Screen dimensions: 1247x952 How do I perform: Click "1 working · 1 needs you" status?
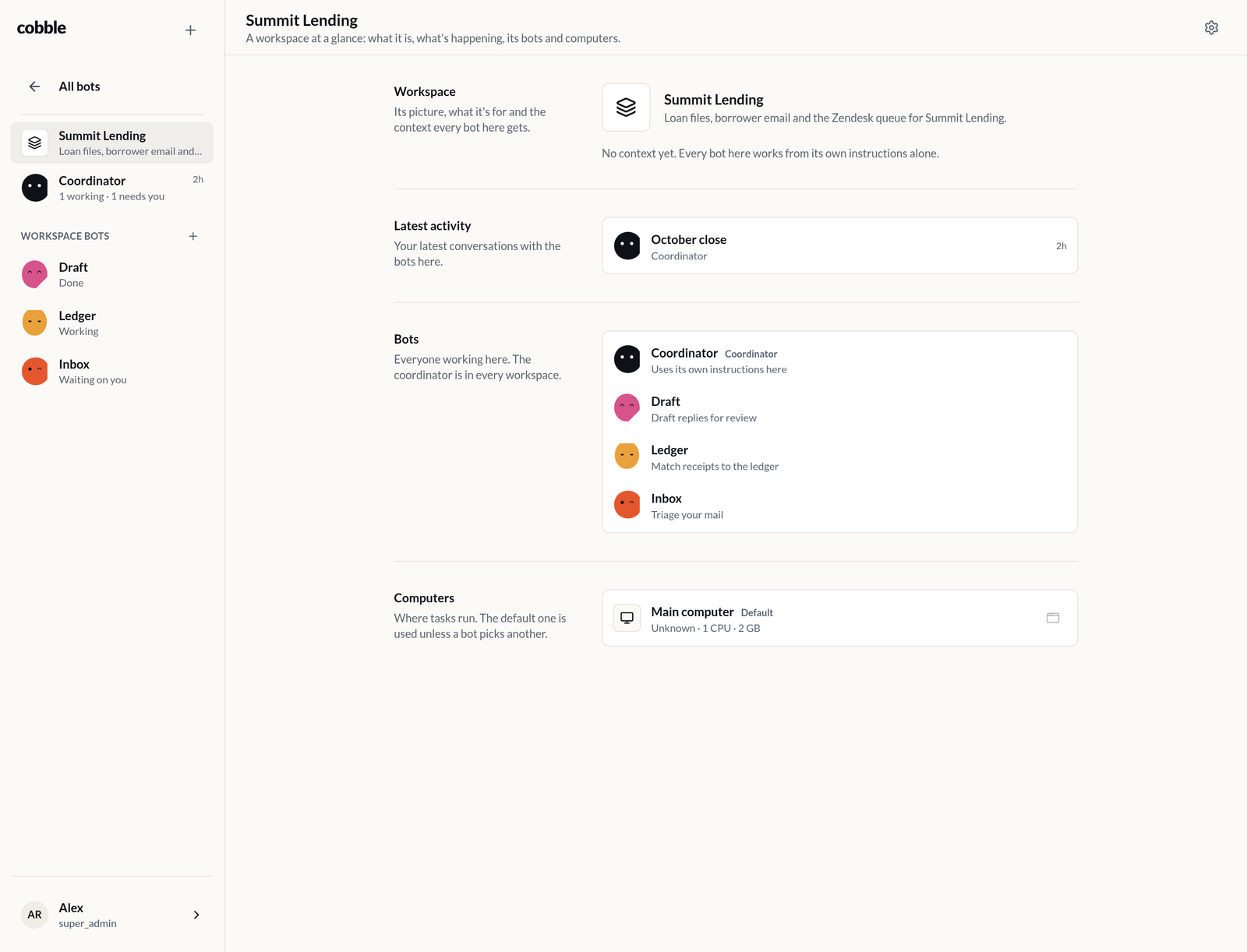click(111, 196)
